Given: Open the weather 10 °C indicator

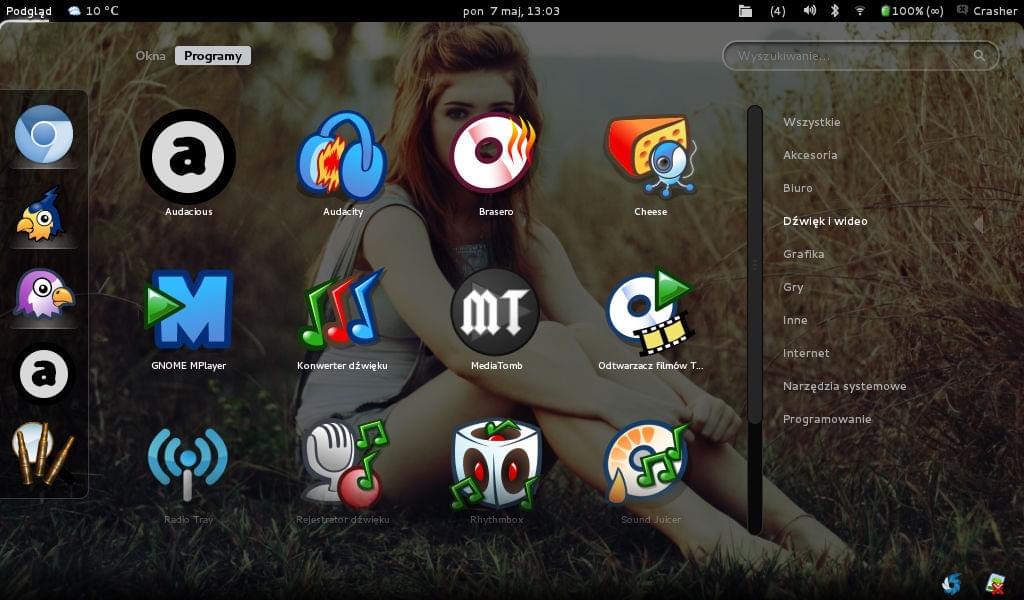Looking at the screenshot, I should click(93, 10).
